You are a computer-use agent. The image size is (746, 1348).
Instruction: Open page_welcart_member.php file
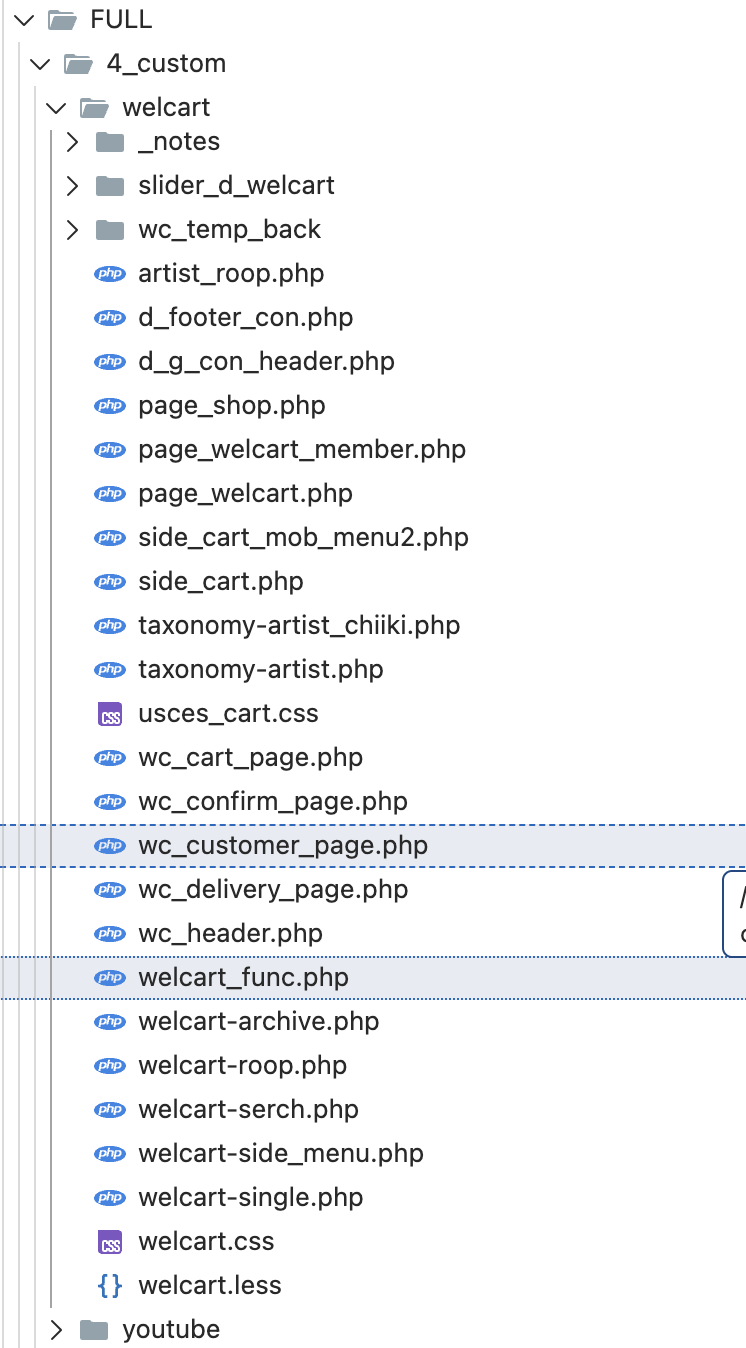pos(301,449)
